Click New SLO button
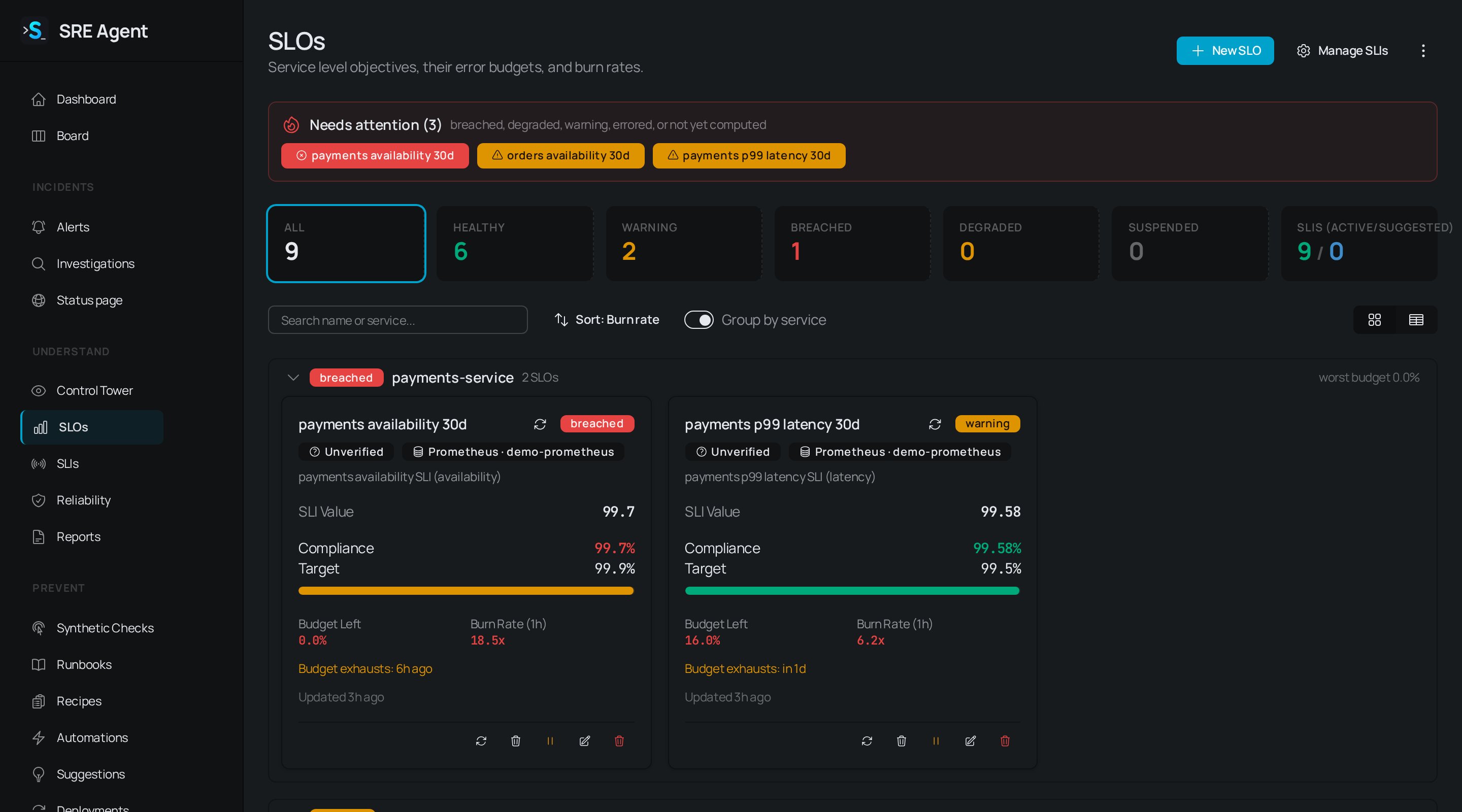The height and width of the screenshot is (812, 1462). point(1225,51)
